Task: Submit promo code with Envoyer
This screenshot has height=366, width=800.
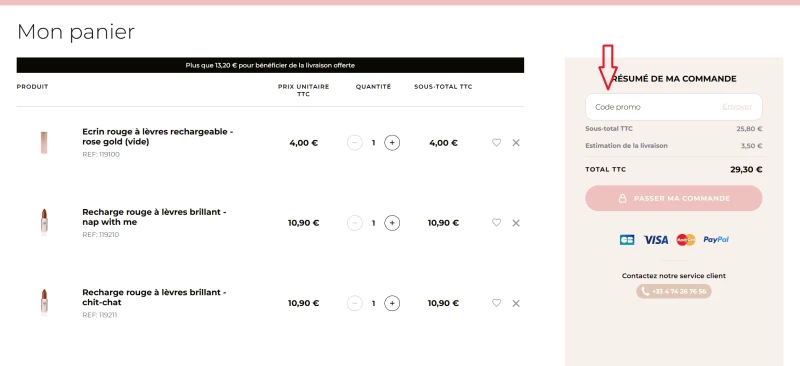Action: point(737,107)
